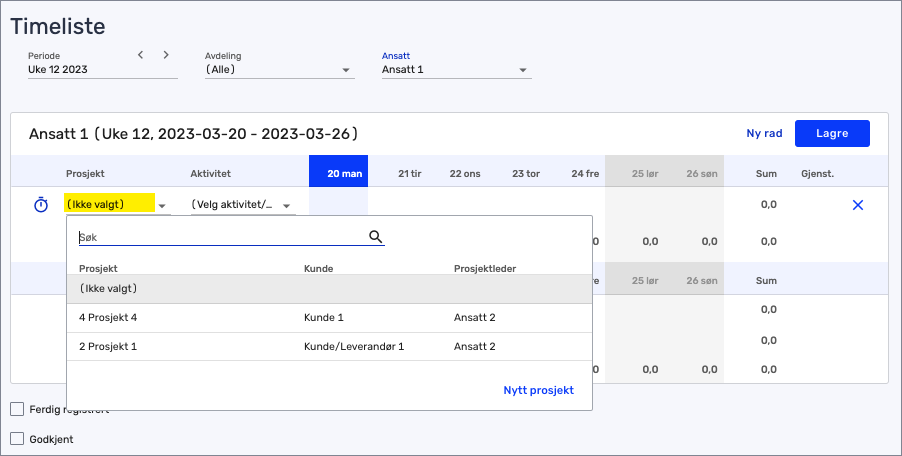Click the search magnifier icon

376,237
